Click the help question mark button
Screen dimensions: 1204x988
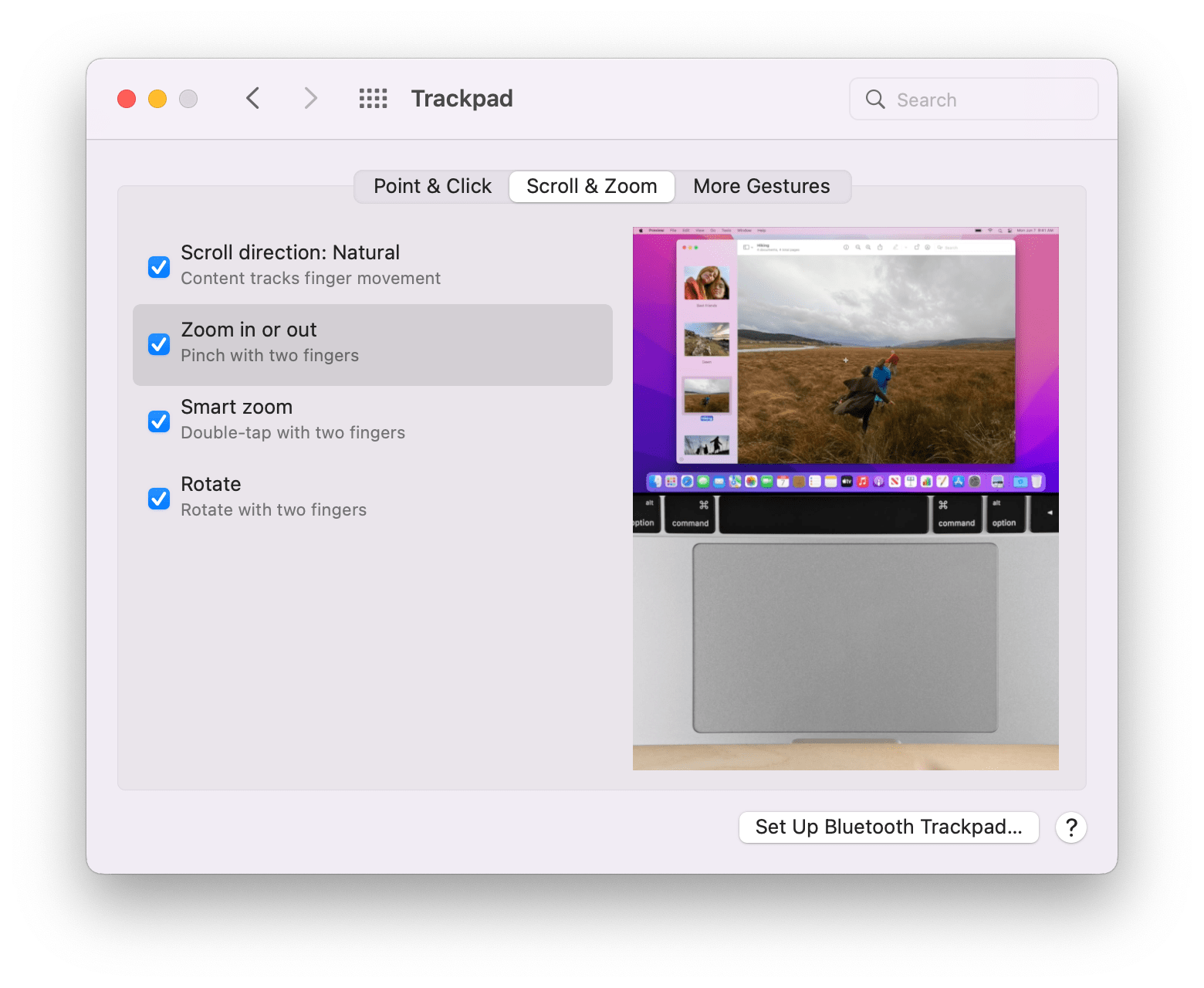click(1071, 827)
